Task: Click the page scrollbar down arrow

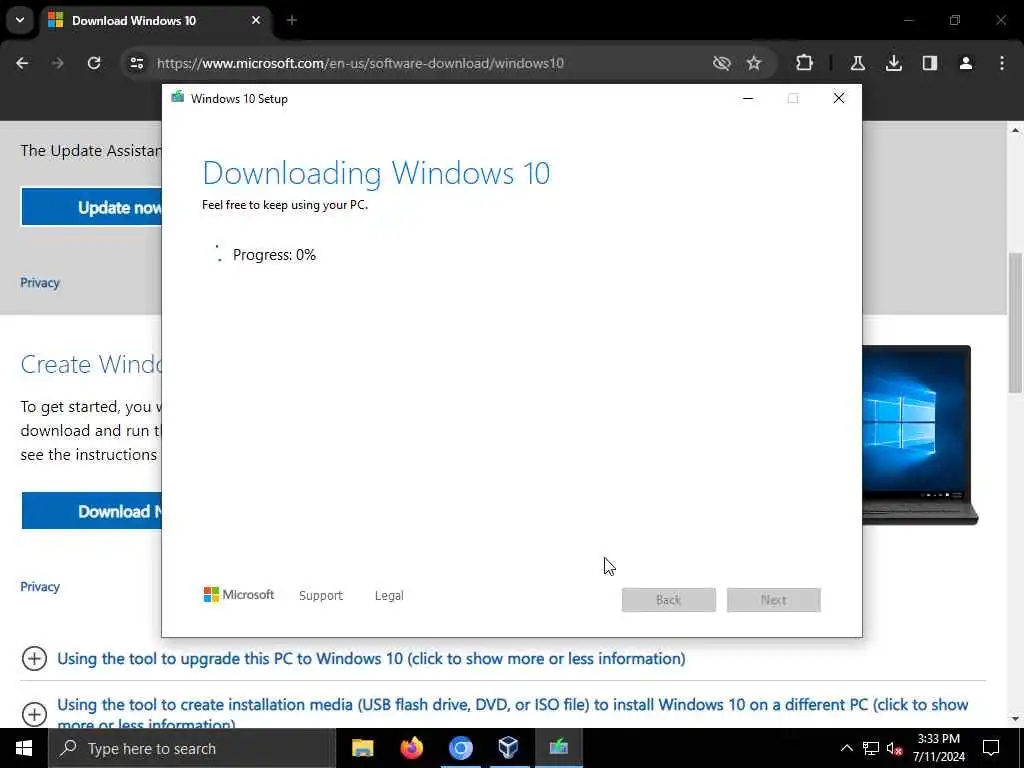Action: pos(1015,719)
